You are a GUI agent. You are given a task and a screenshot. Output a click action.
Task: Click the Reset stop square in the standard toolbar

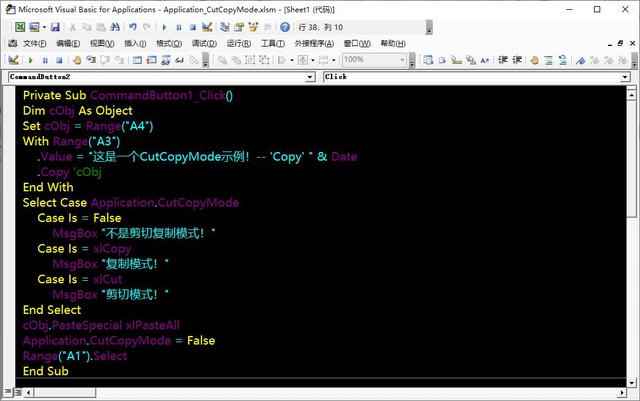(193, 27)
